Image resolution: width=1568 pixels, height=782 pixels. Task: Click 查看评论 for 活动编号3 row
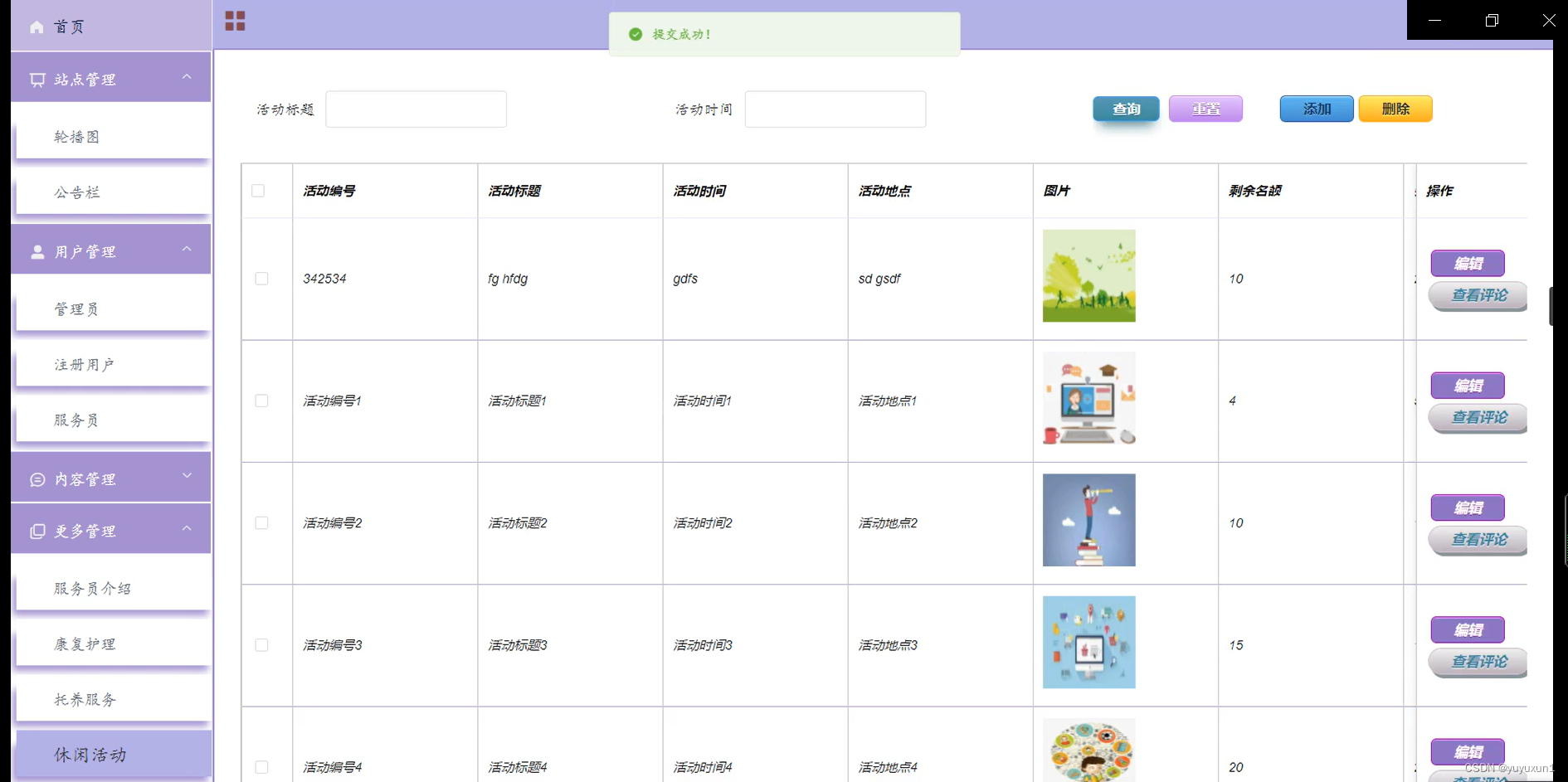(x=1478, y=662)
